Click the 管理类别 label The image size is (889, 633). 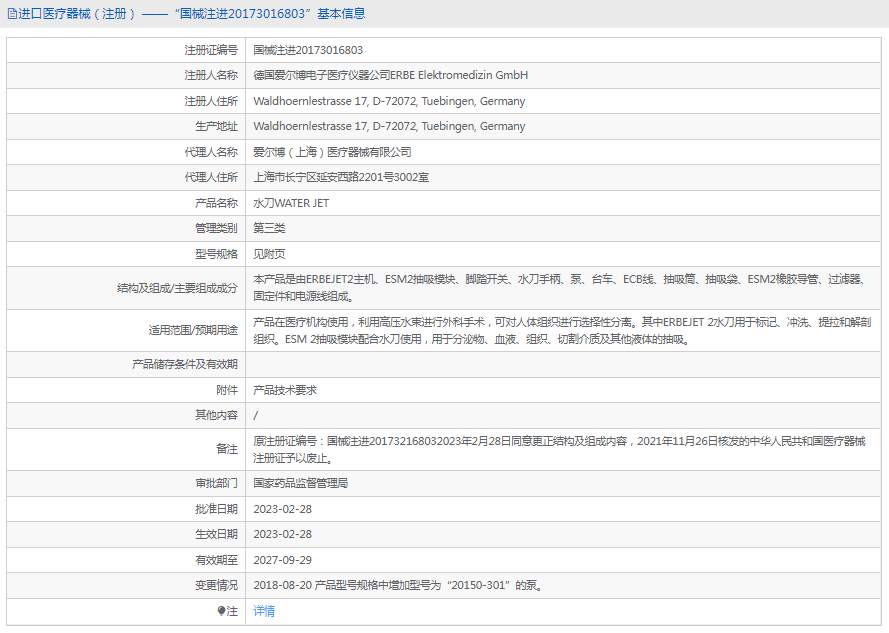tap(217, 228)
